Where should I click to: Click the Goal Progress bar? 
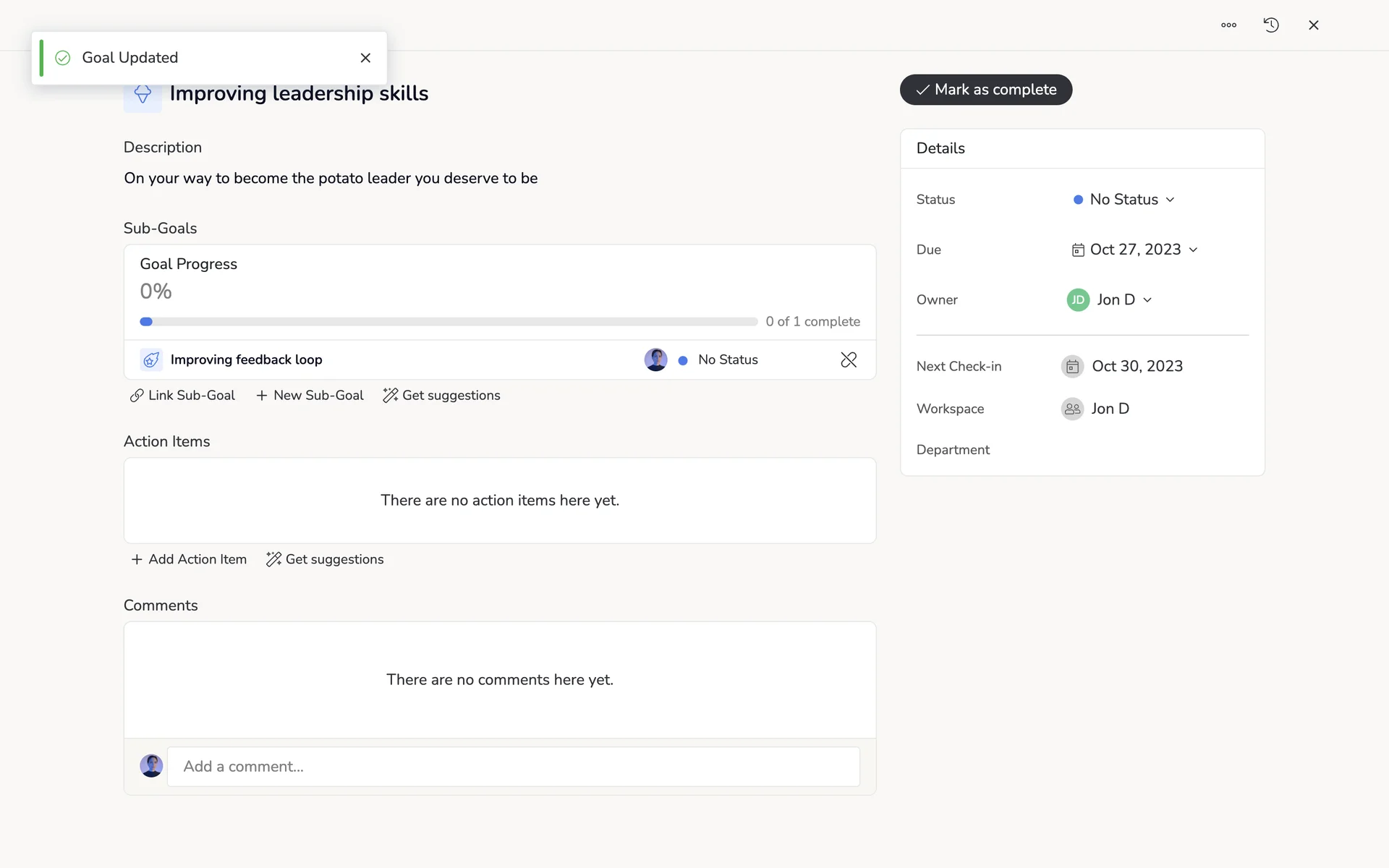(448, 321)
